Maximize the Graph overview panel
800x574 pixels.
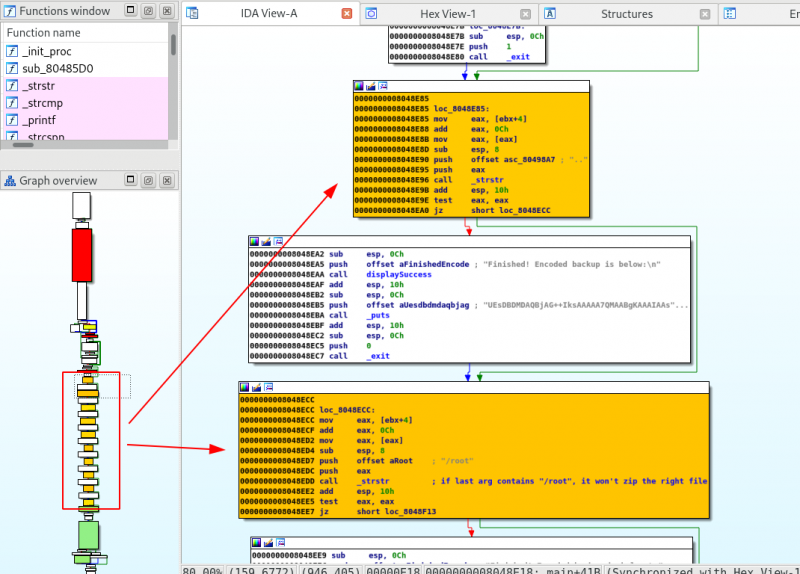[x=132, y=181]
